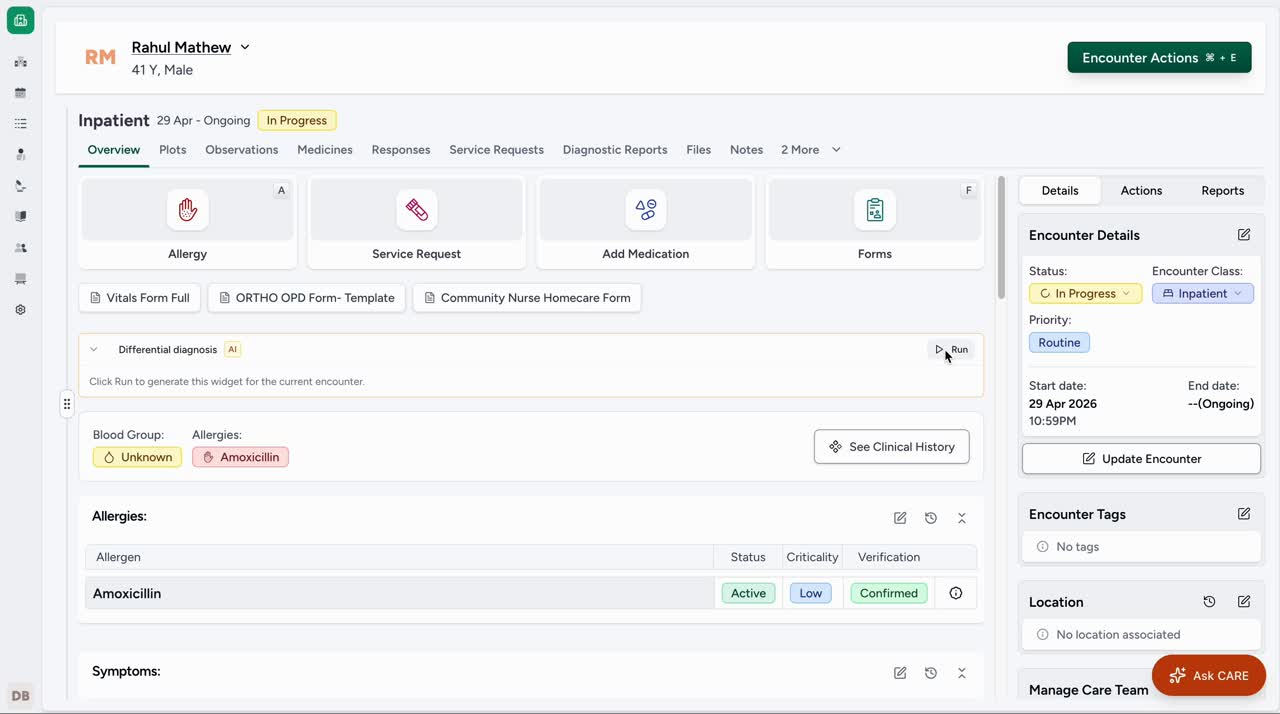Change the Inpatient encounter class dropdown
The image size is (1280, 714).
click(x=1202, y=294)
